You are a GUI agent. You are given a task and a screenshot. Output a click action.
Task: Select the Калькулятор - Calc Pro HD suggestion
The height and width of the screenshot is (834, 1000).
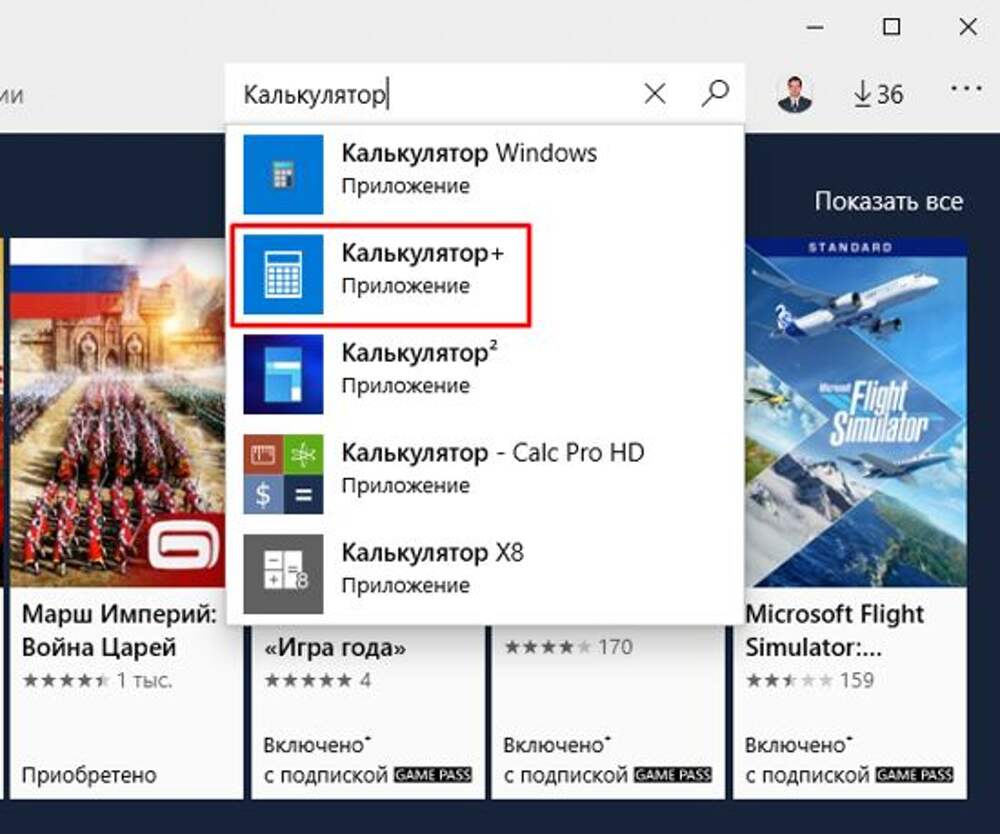[x=485, y=474]
